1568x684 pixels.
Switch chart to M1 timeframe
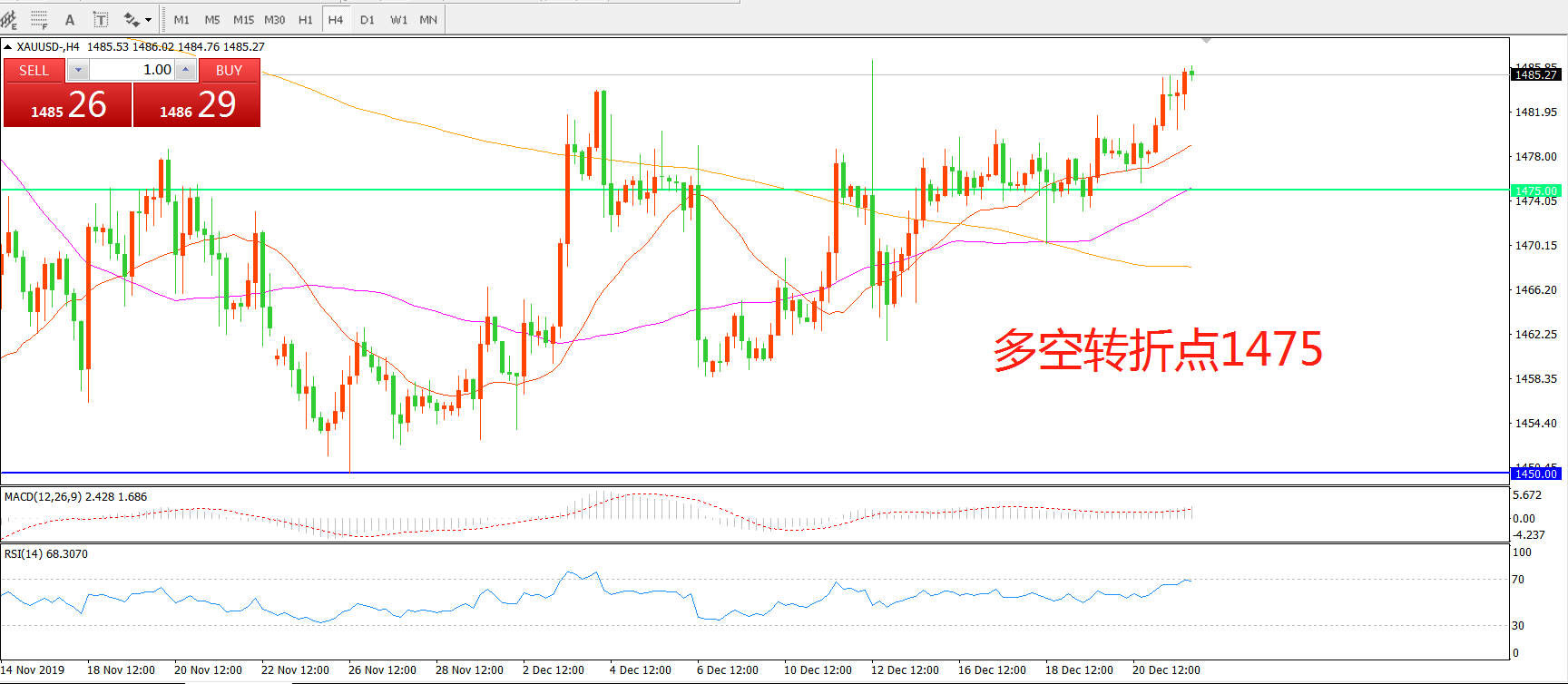click(181, 19)
